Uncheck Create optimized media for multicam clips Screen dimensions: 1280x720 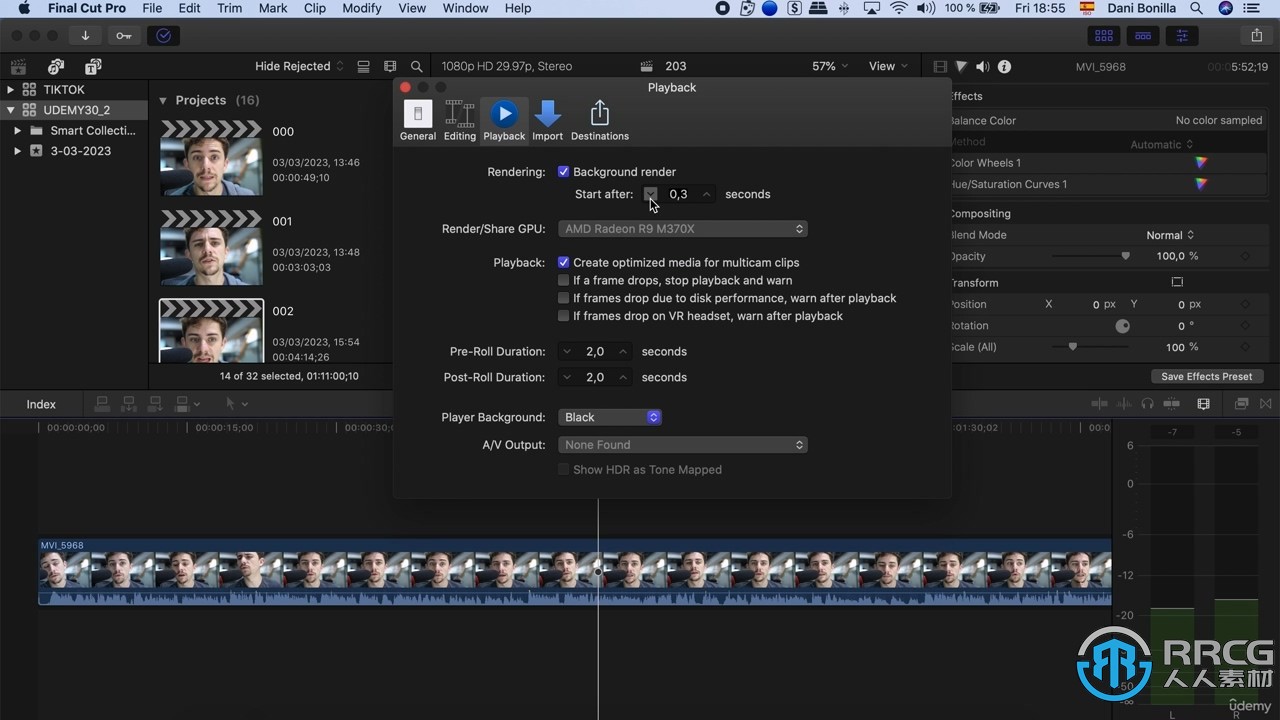(564, 263)
